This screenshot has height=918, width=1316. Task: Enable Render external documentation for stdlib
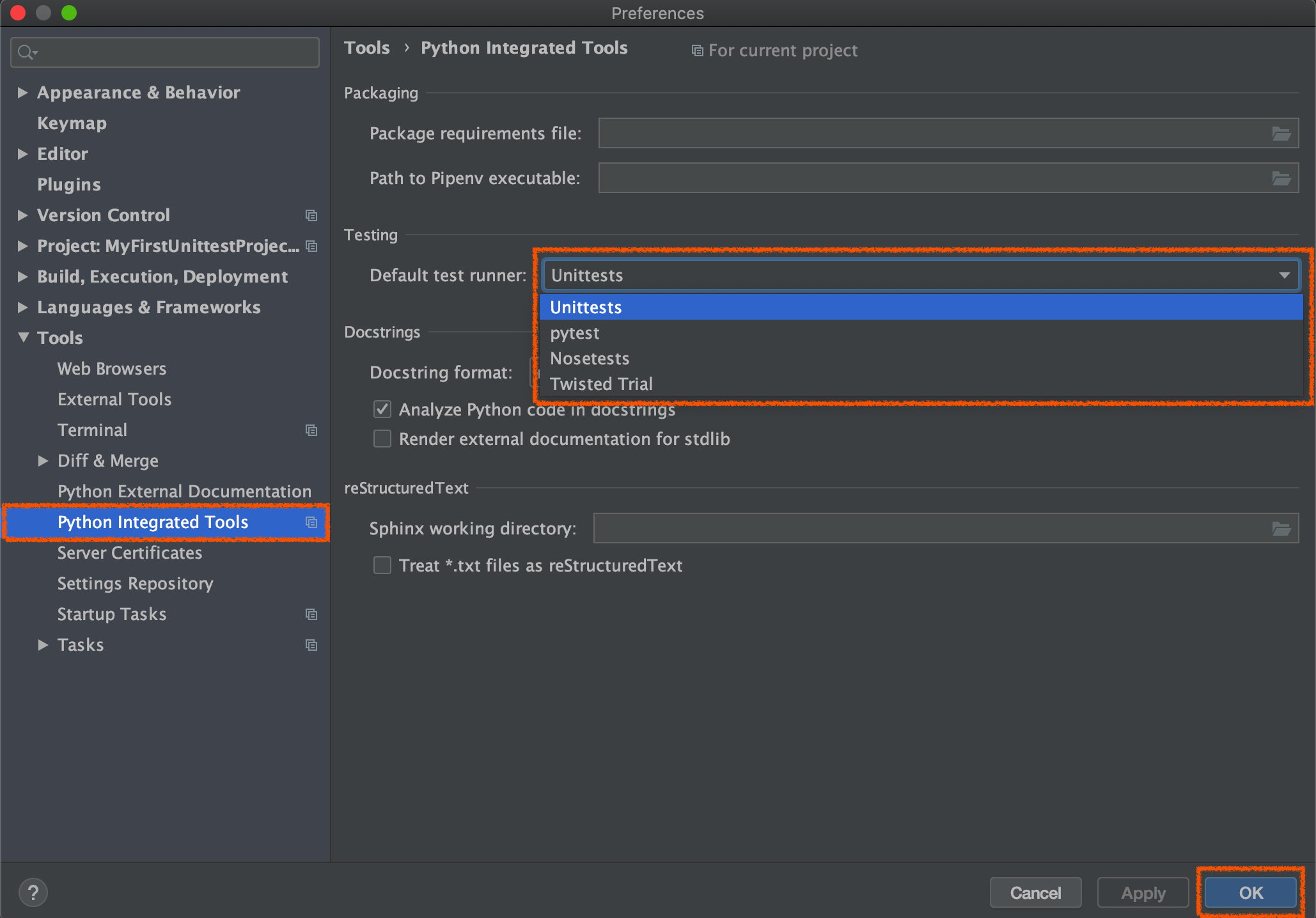pyautogui.click(x=382, y=439)
